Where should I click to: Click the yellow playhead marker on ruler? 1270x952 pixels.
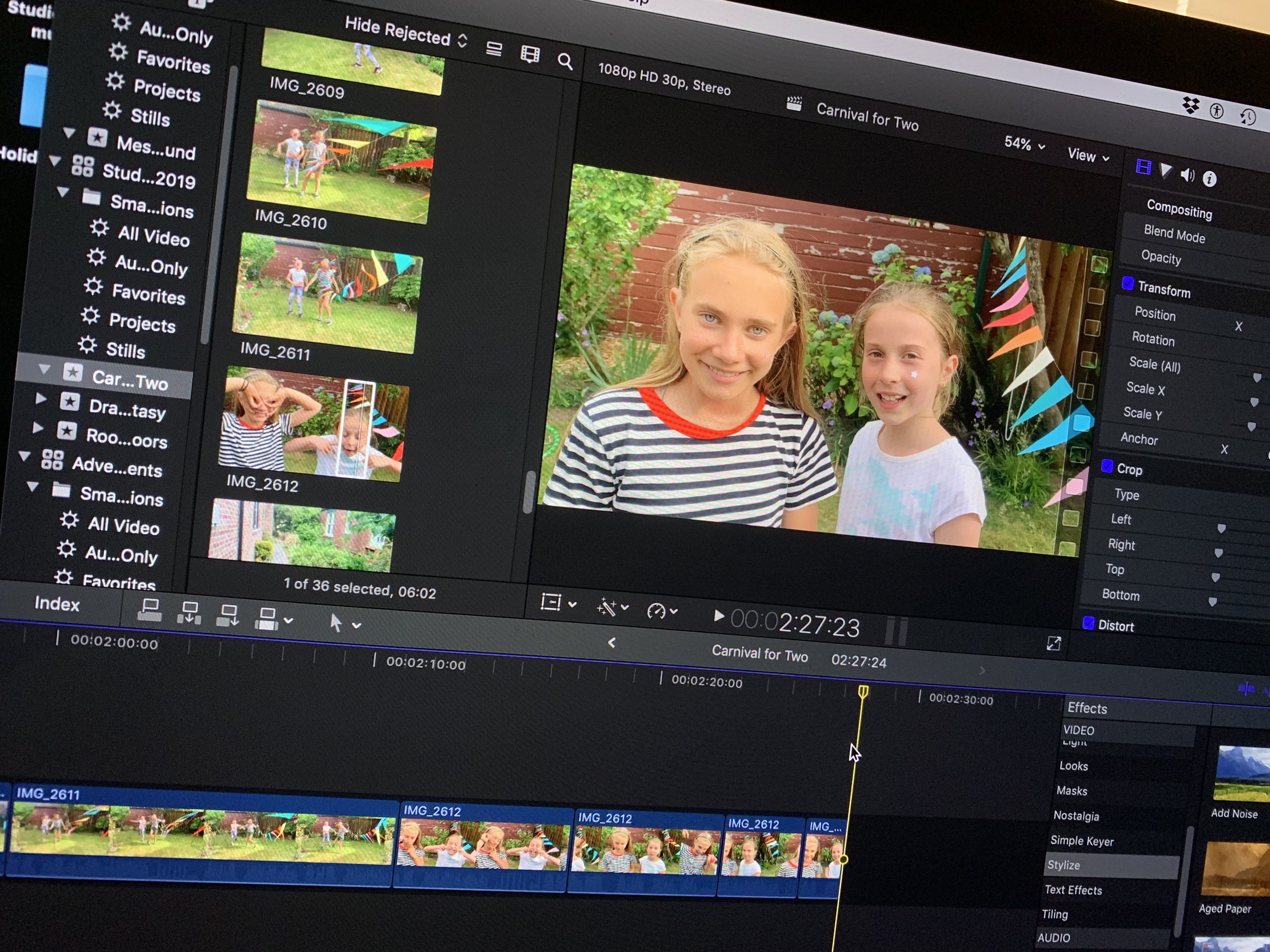863,692
